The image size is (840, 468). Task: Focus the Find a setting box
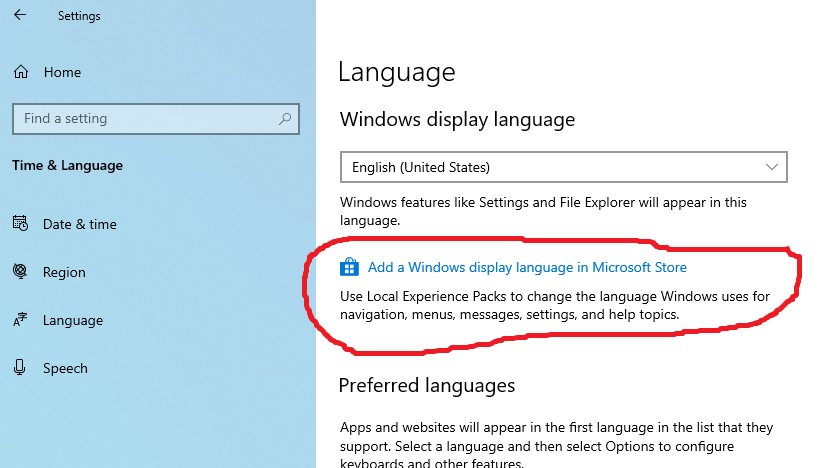click(x=156, y=119)
